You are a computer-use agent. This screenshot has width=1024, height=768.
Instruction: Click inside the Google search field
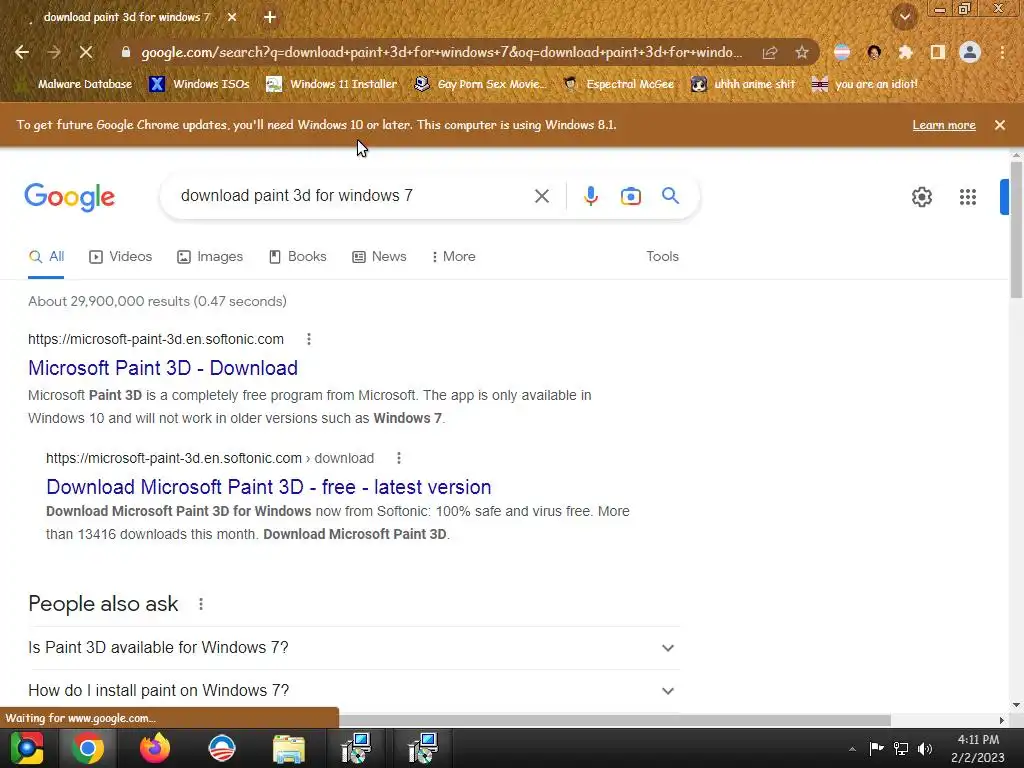click(353, 196)
